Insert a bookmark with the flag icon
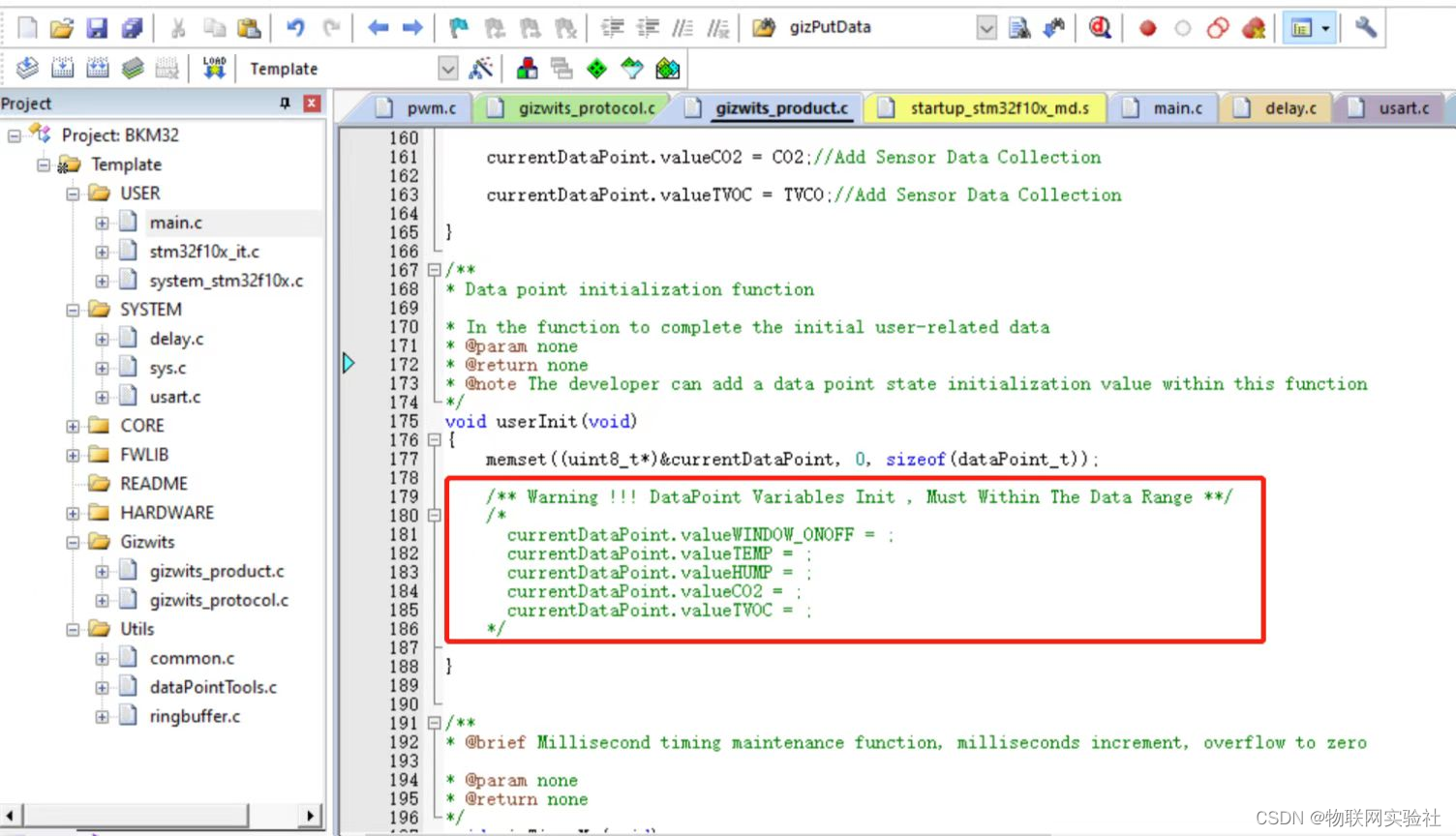 pos(459,28)
